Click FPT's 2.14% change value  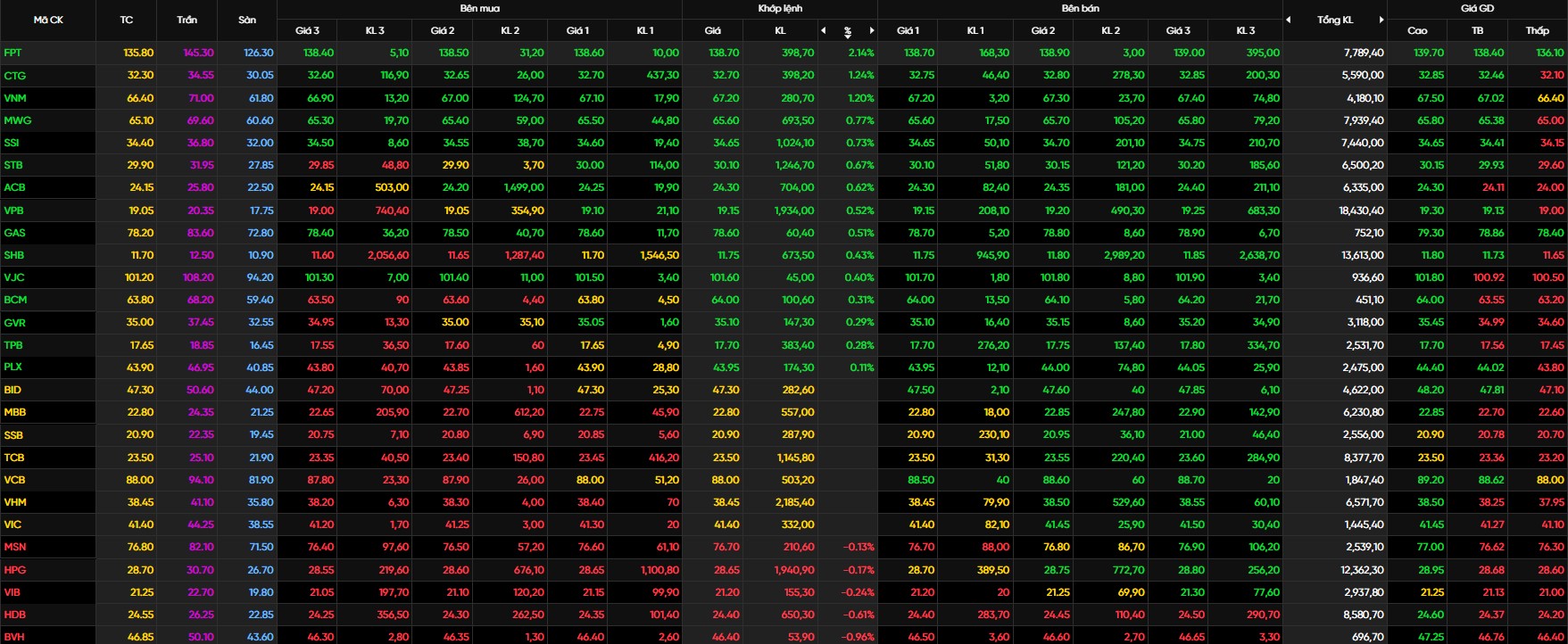click(860, 53)
